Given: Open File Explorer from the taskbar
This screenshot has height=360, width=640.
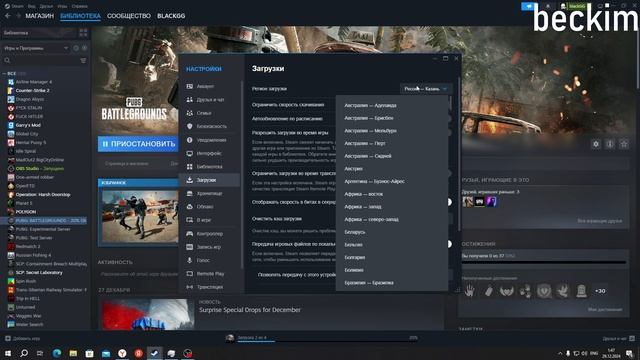Looking at the screenshot, I should coord(73,353).
